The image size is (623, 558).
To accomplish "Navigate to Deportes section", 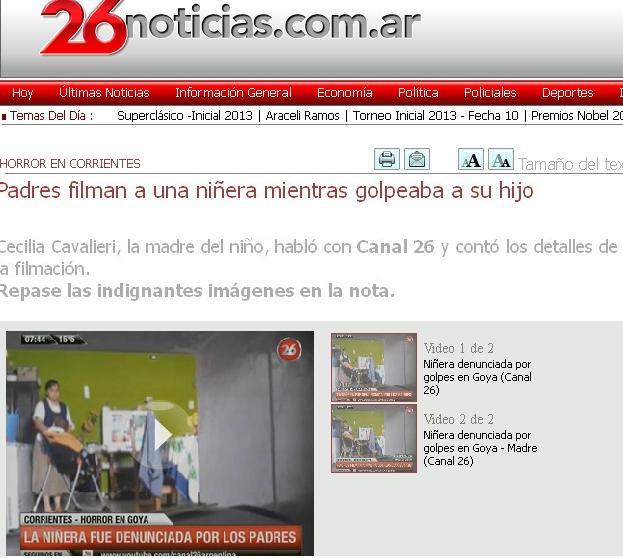I will tap(567, 93).
